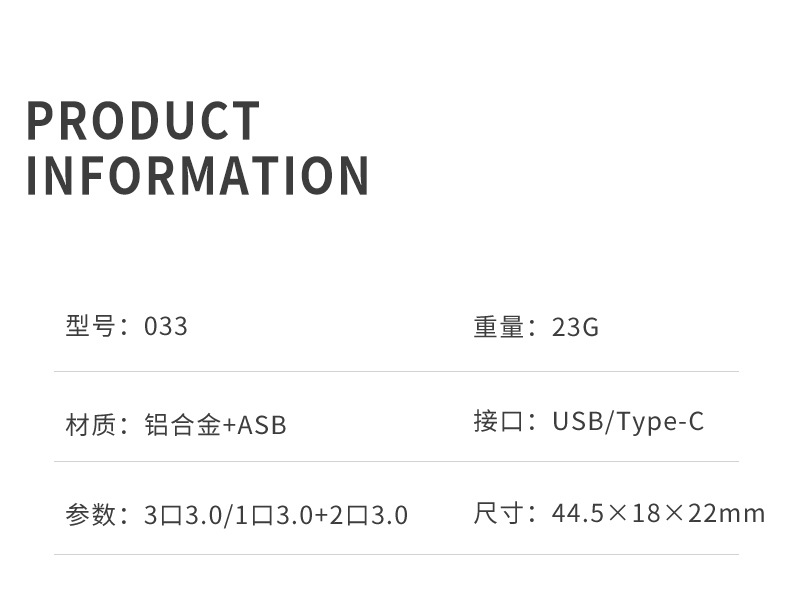Click the PRODUCT heading word
The image size is (790, 600).
tap(143, 121)
